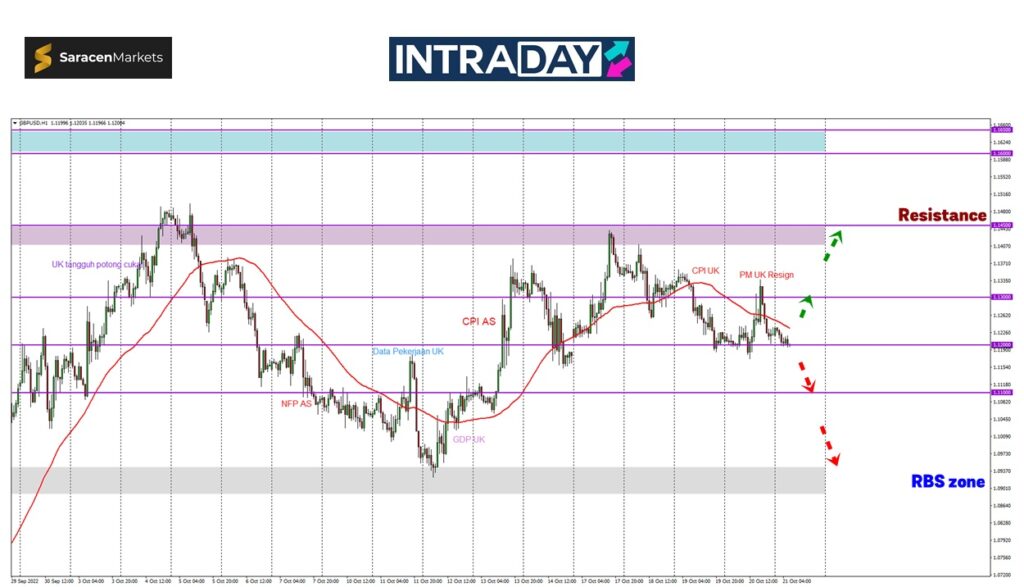
Task: Click the Saracen Markets logo
Action: (x=98, y=58)
